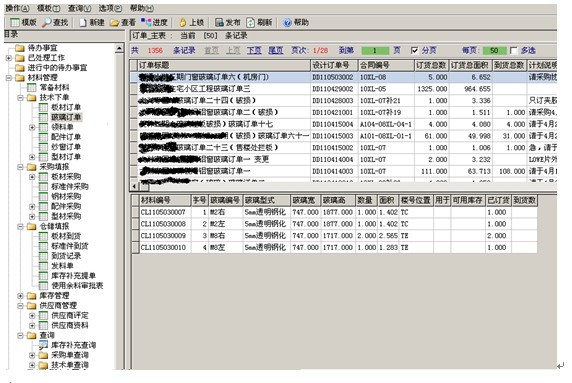
Task: Toggle the 分页 paging checkbox
Action: (414, 50)
